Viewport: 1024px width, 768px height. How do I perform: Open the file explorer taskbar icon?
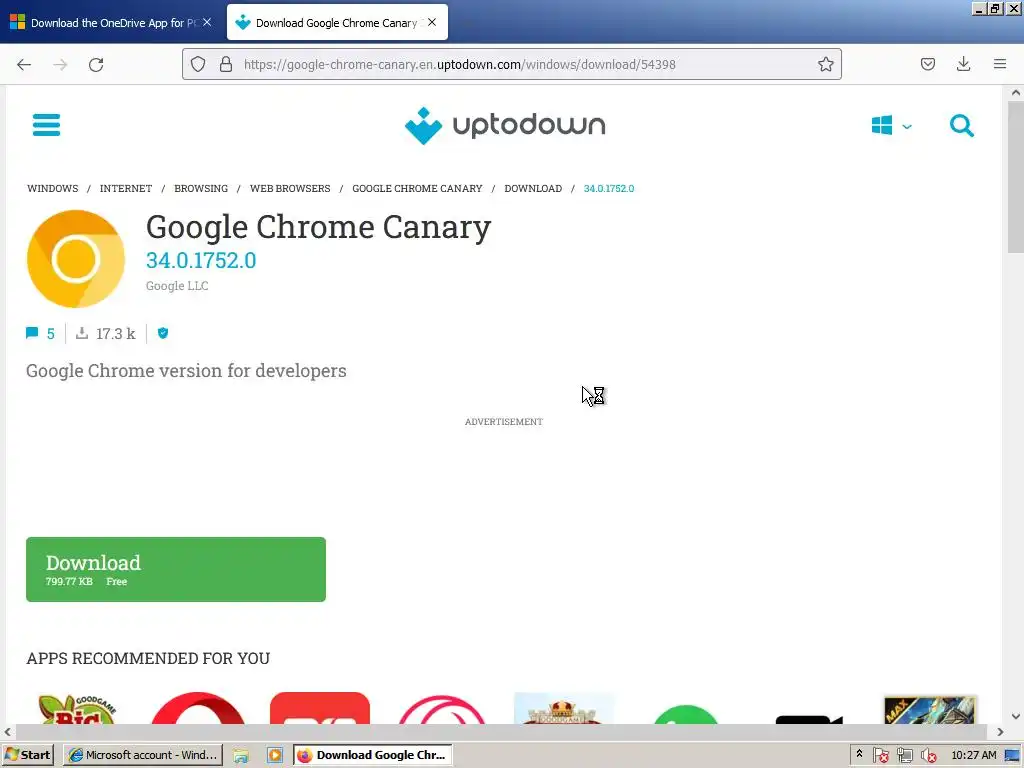tap(241, 756)
